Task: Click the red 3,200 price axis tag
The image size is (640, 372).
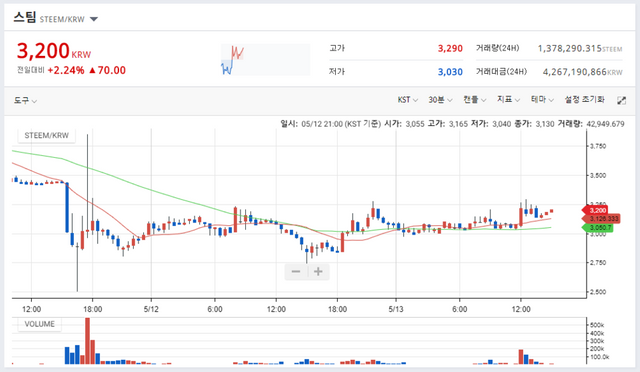Action: pyautogui.click(x=595, y=210)
